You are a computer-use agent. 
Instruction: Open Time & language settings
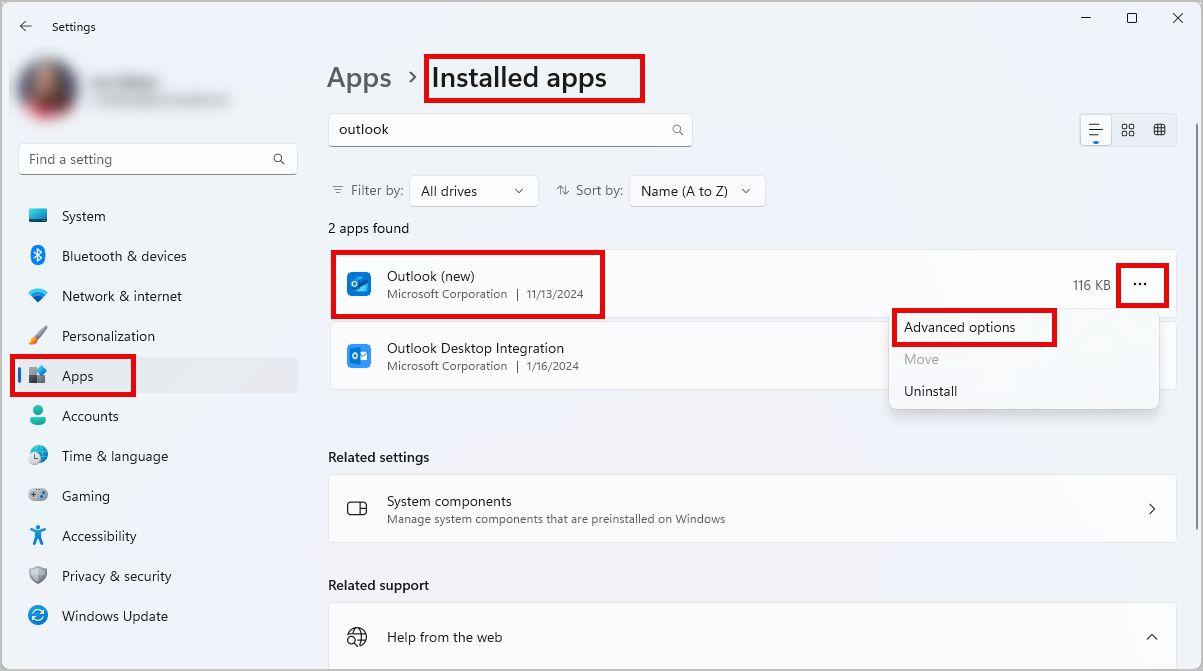pos(158,456)
